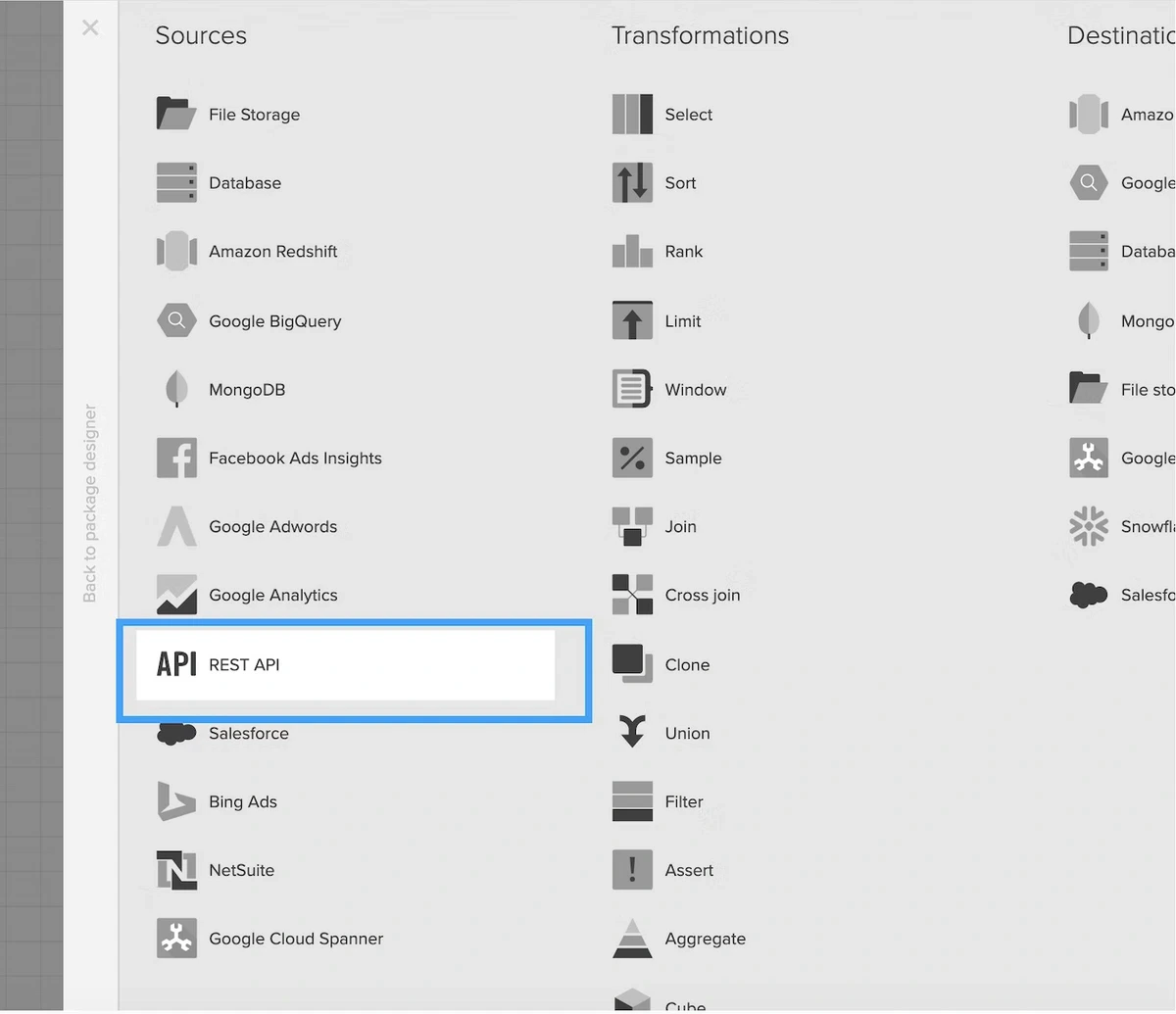The image size is (1176, 1014).
Task: Choose the Google Cloud Spanner destination icon
Action: click(1089, 458)
